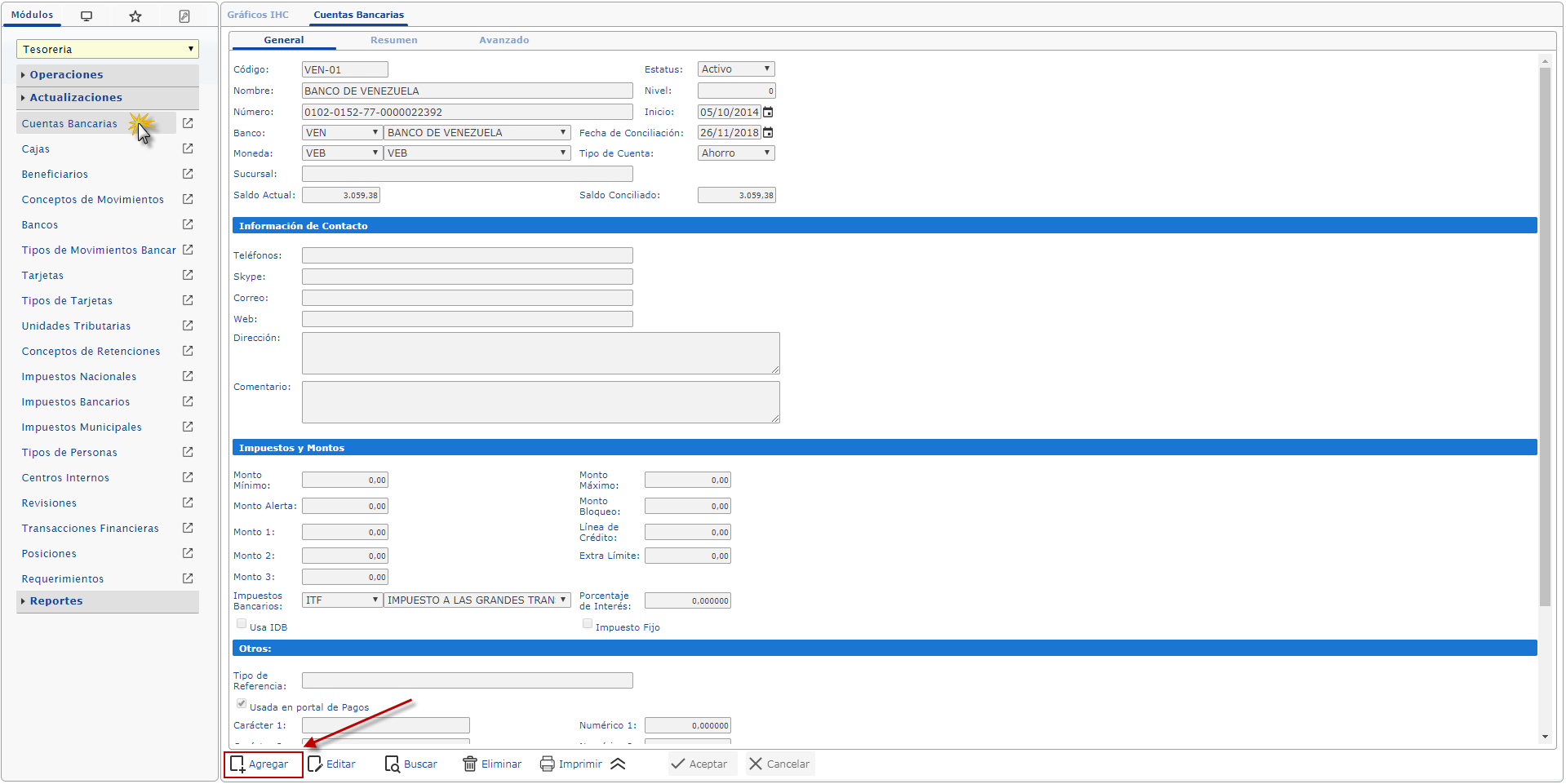This screenshot has height=784, width=1566.
Task: Open the Estatus dropdown showing Activo
Action: click(x=735, y=69)
